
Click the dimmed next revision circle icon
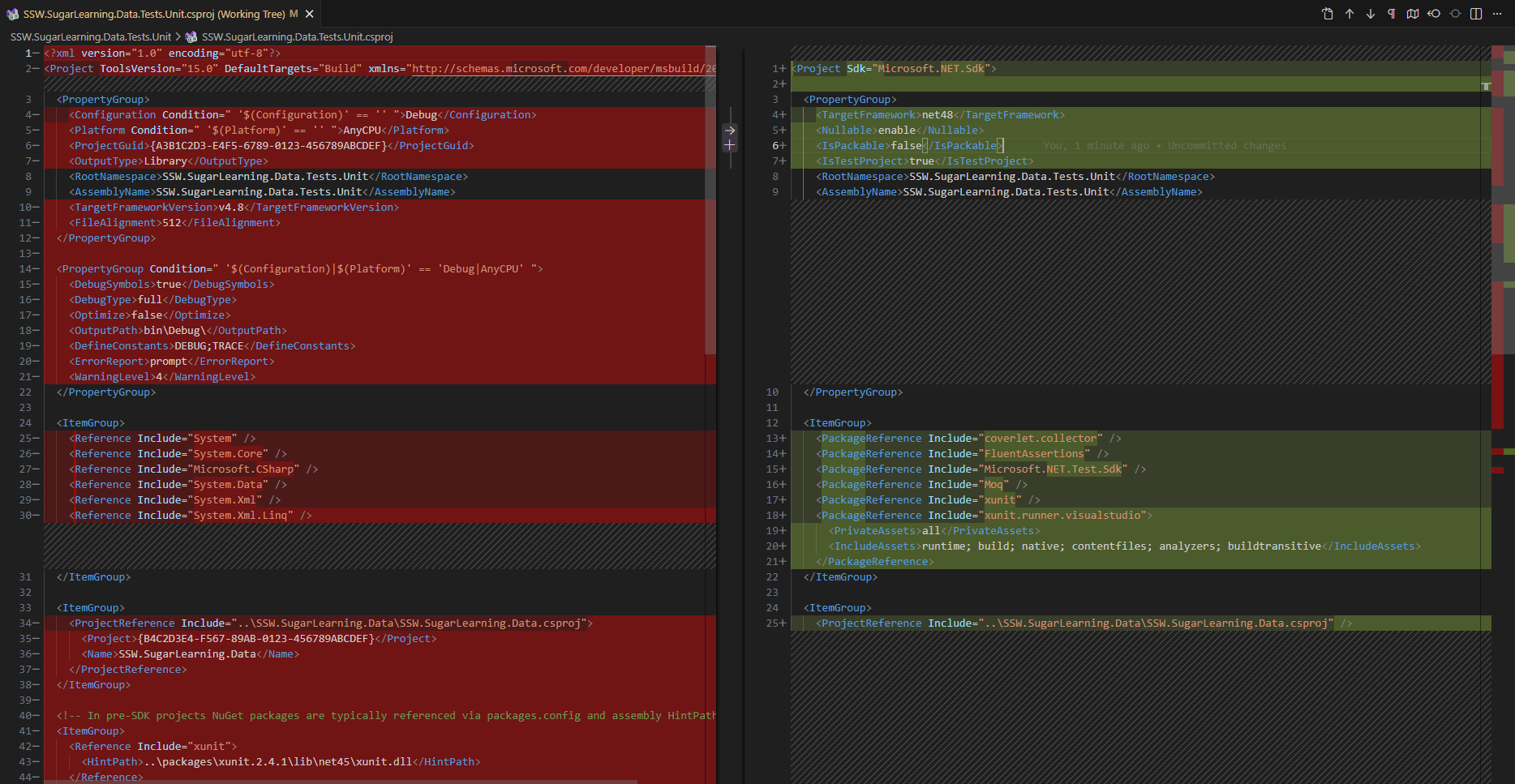point(1455,14)
